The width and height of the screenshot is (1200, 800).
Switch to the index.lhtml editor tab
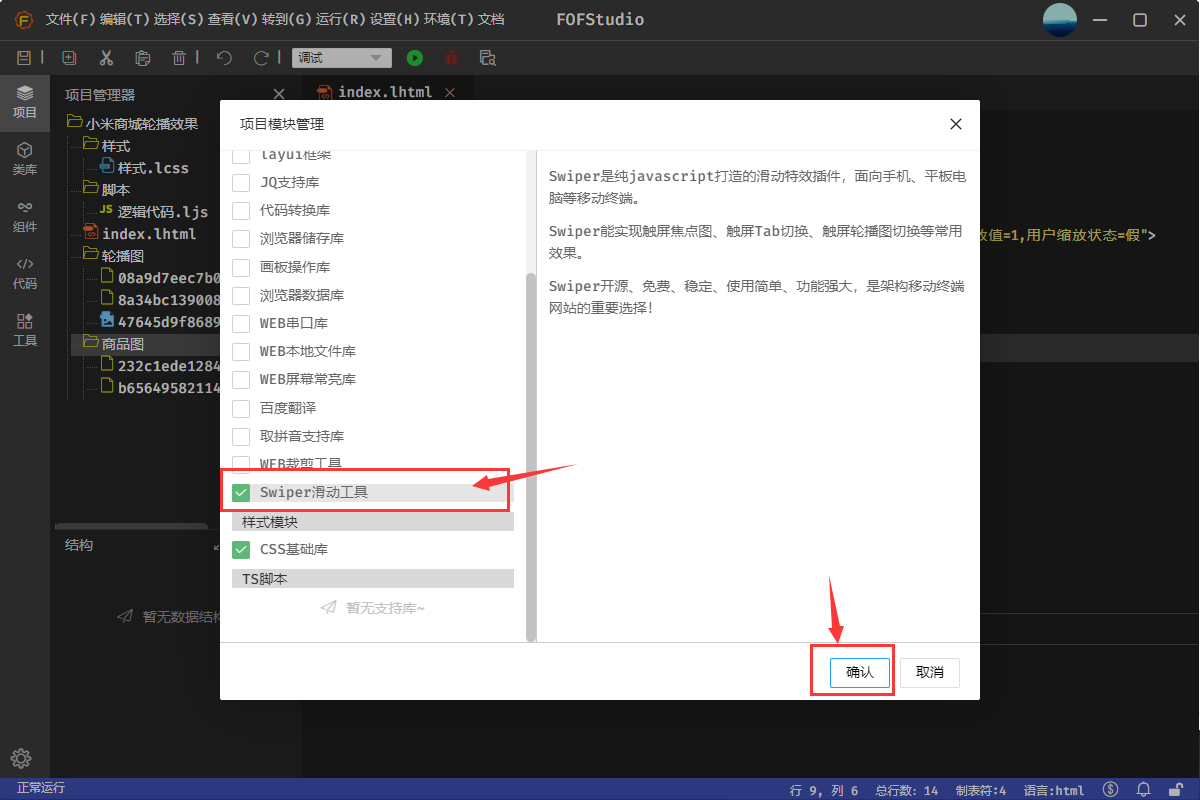pos(384,92)
